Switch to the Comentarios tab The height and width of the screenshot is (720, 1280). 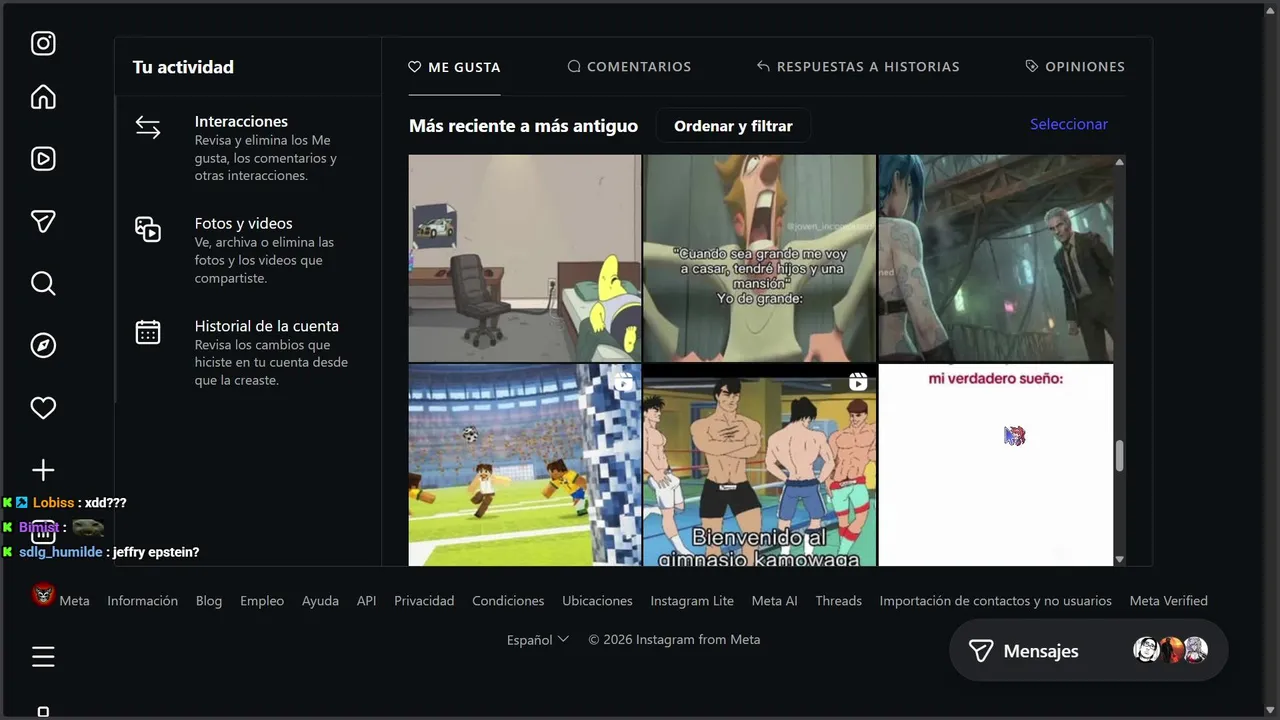pos(629,67)
